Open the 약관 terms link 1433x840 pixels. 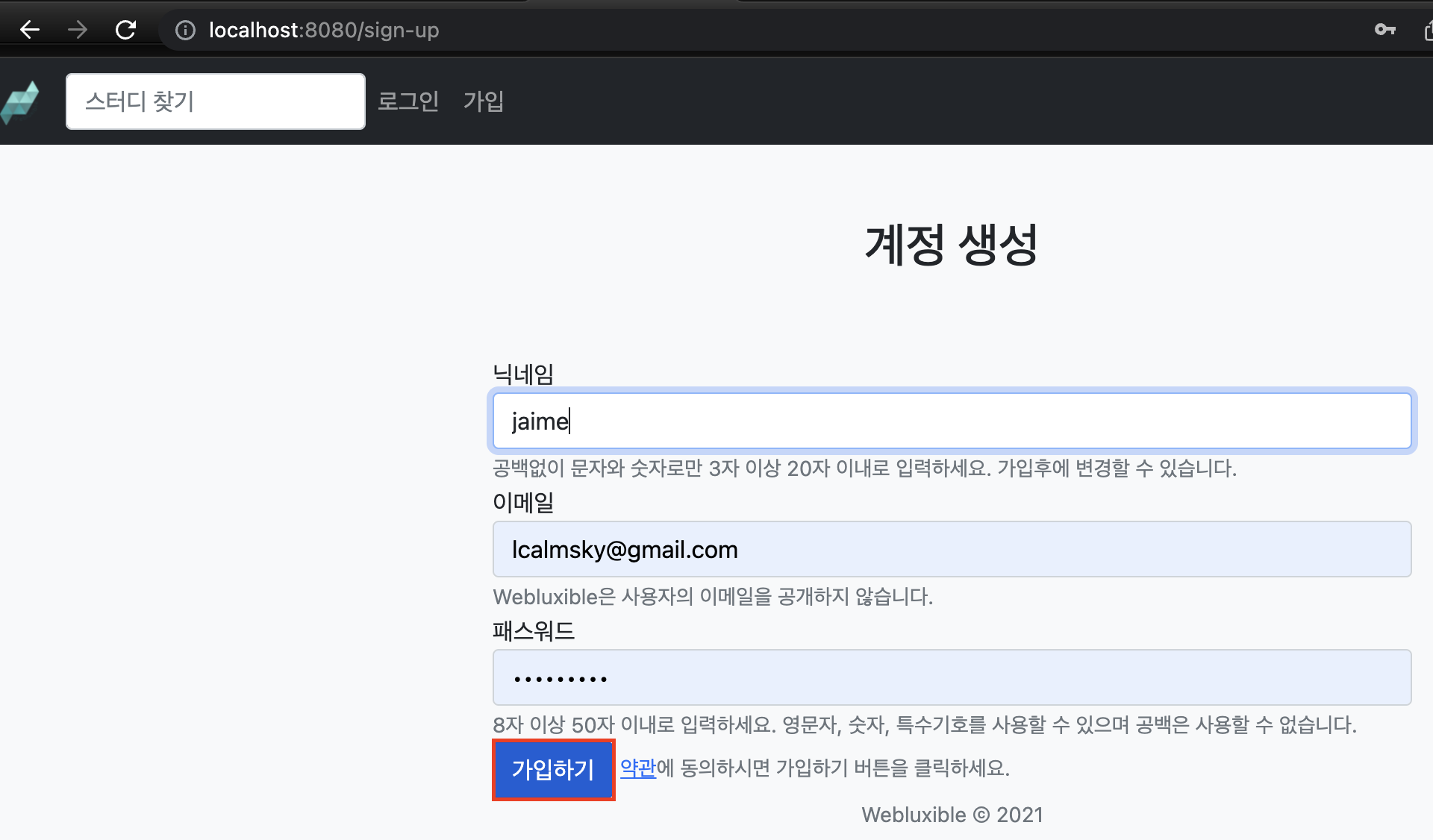click(x=637, y=768)
